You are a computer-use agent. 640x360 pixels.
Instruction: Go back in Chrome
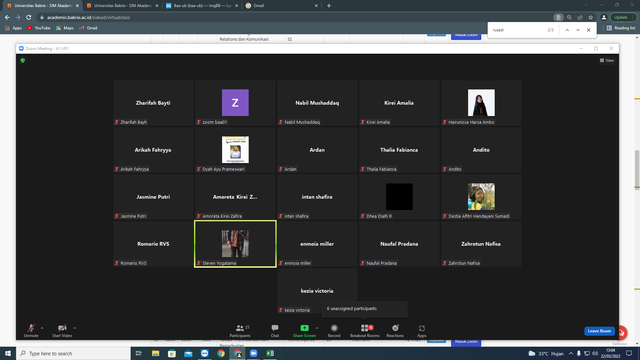(7, 18)
